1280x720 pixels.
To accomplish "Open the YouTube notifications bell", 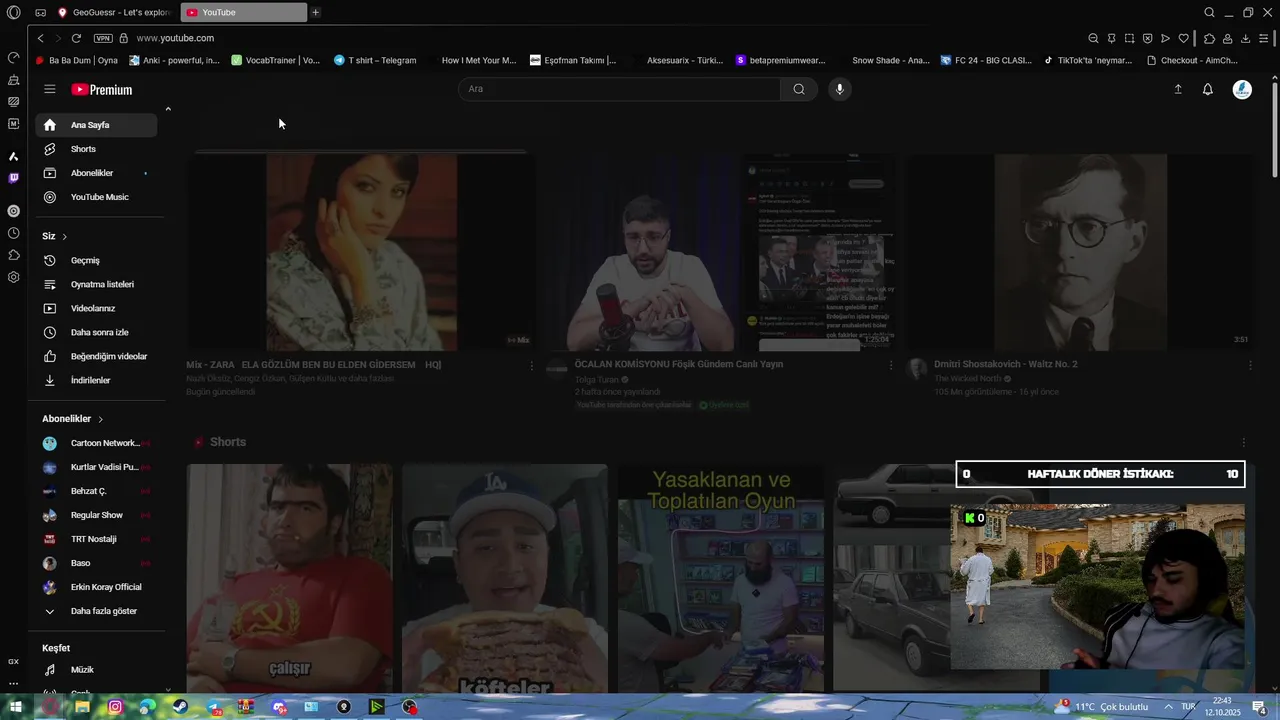I will click(x=1207, y=89).
